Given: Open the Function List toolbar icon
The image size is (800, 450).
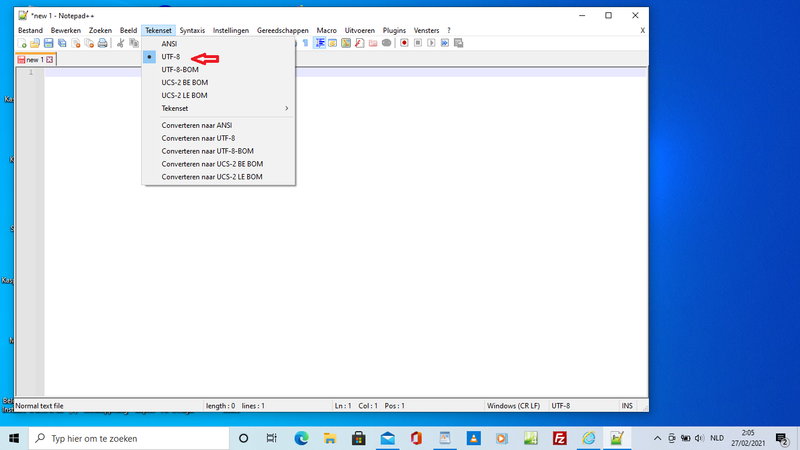Looking at the screenshot, I should (360, 43).
